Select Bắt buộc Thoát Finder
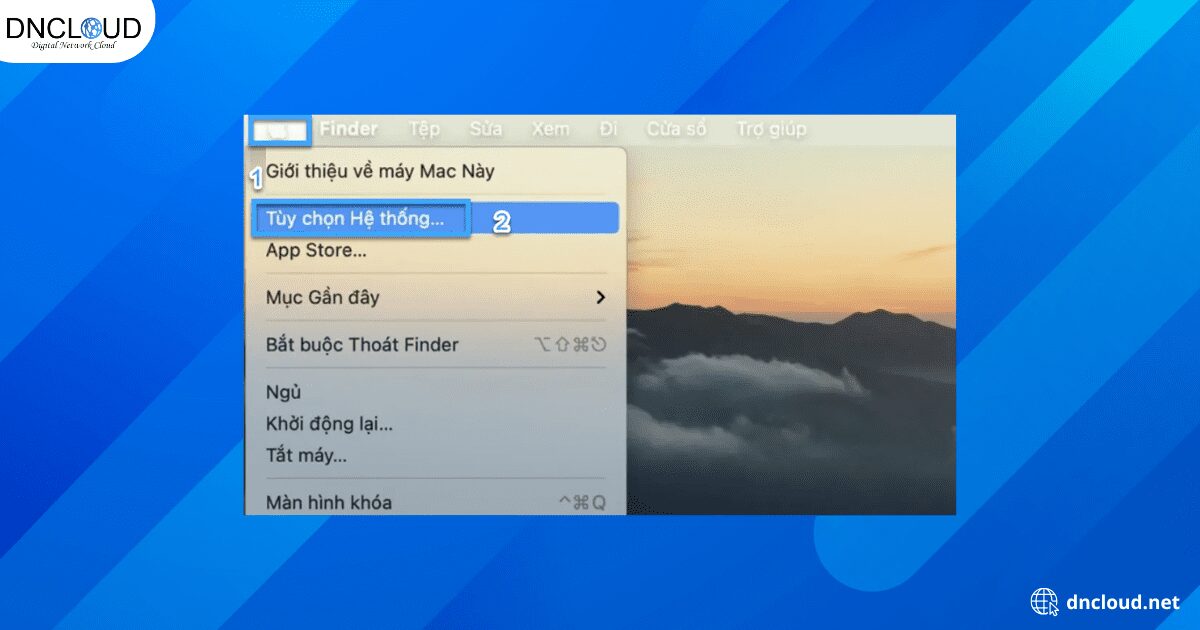Screen dimensions: 1200x630 point(436,344)
